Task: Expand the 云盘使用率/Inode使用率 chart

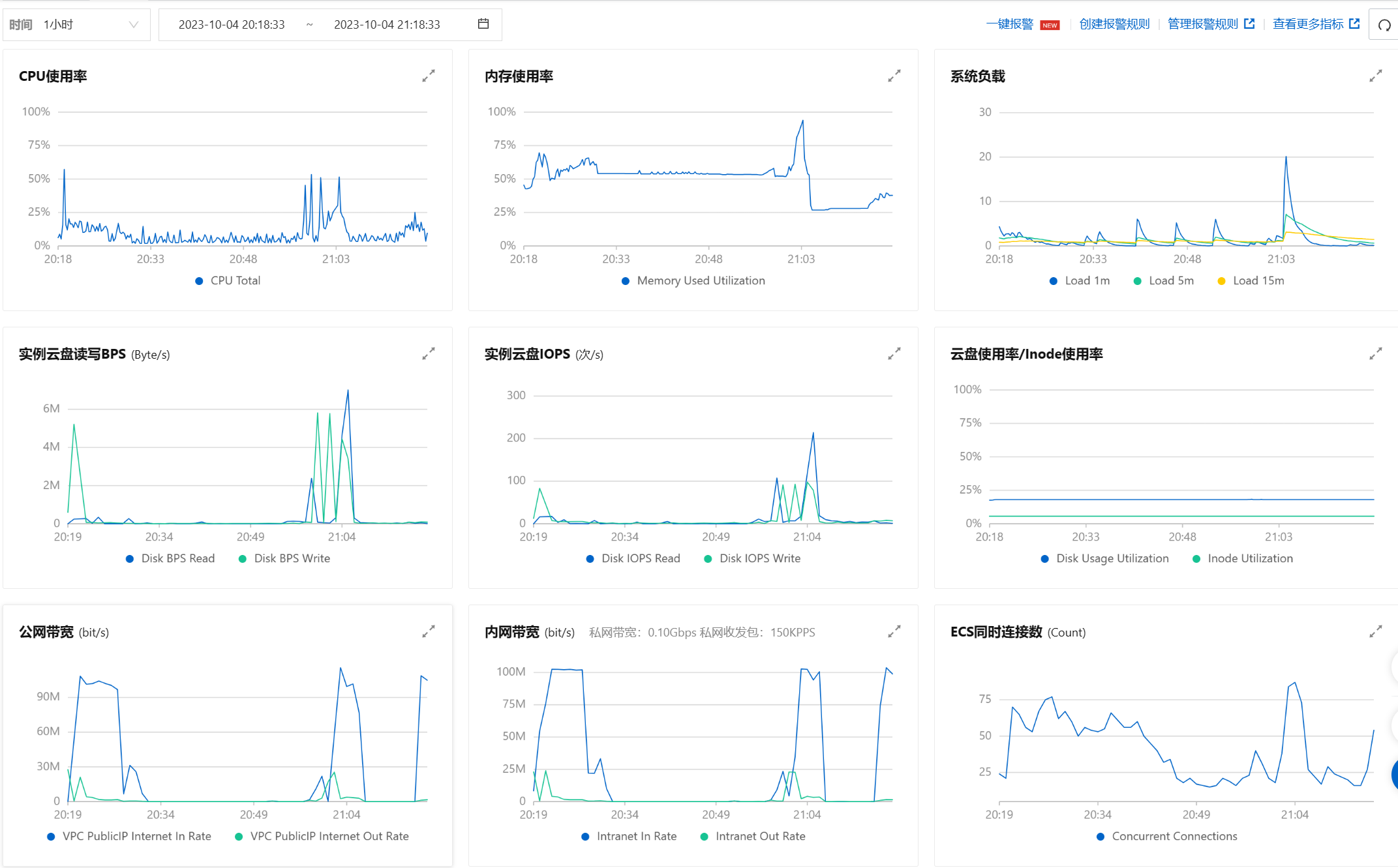Action: pos(1375,354)
